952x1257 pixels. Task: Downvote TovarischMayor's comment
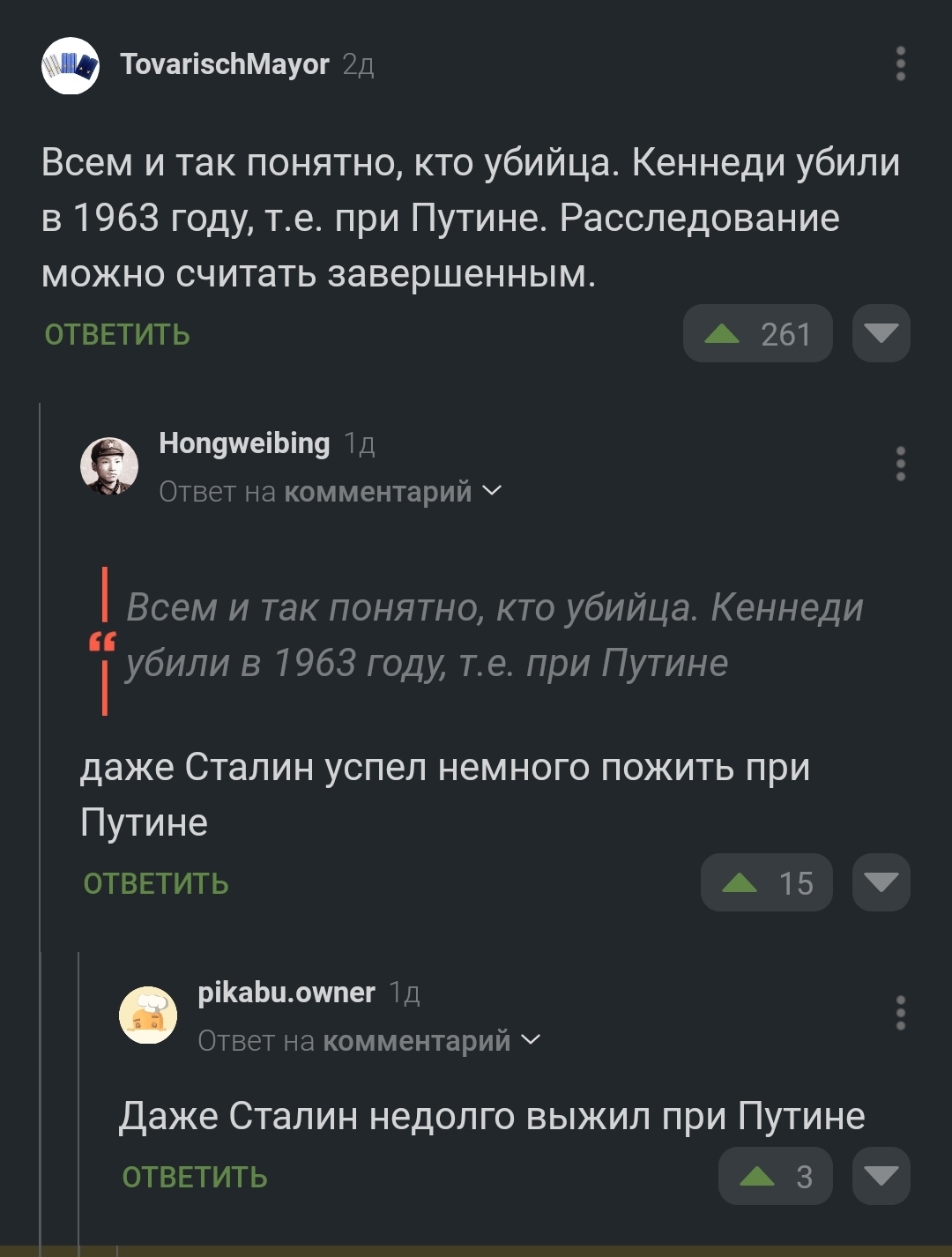[881, 333]
